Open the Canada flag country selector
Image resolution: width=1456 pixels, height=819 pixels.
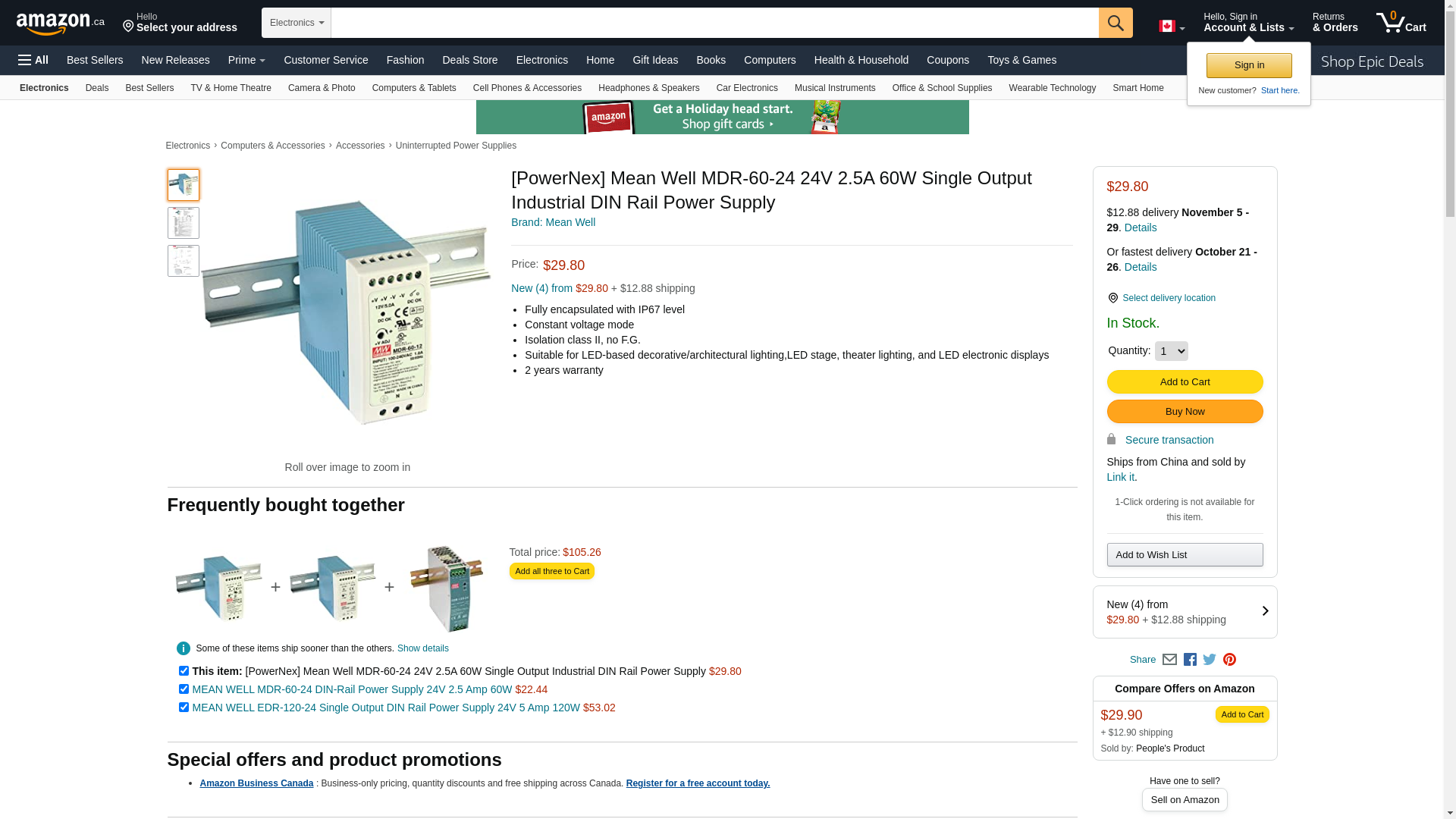1171,27
